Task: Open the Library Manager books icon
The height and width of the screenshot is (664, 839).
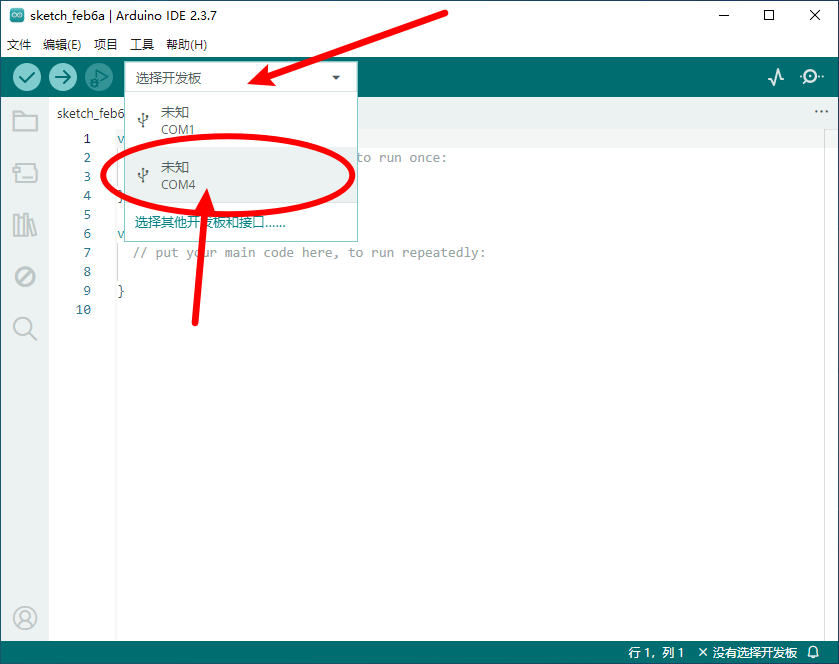Action: pos(25,225)
